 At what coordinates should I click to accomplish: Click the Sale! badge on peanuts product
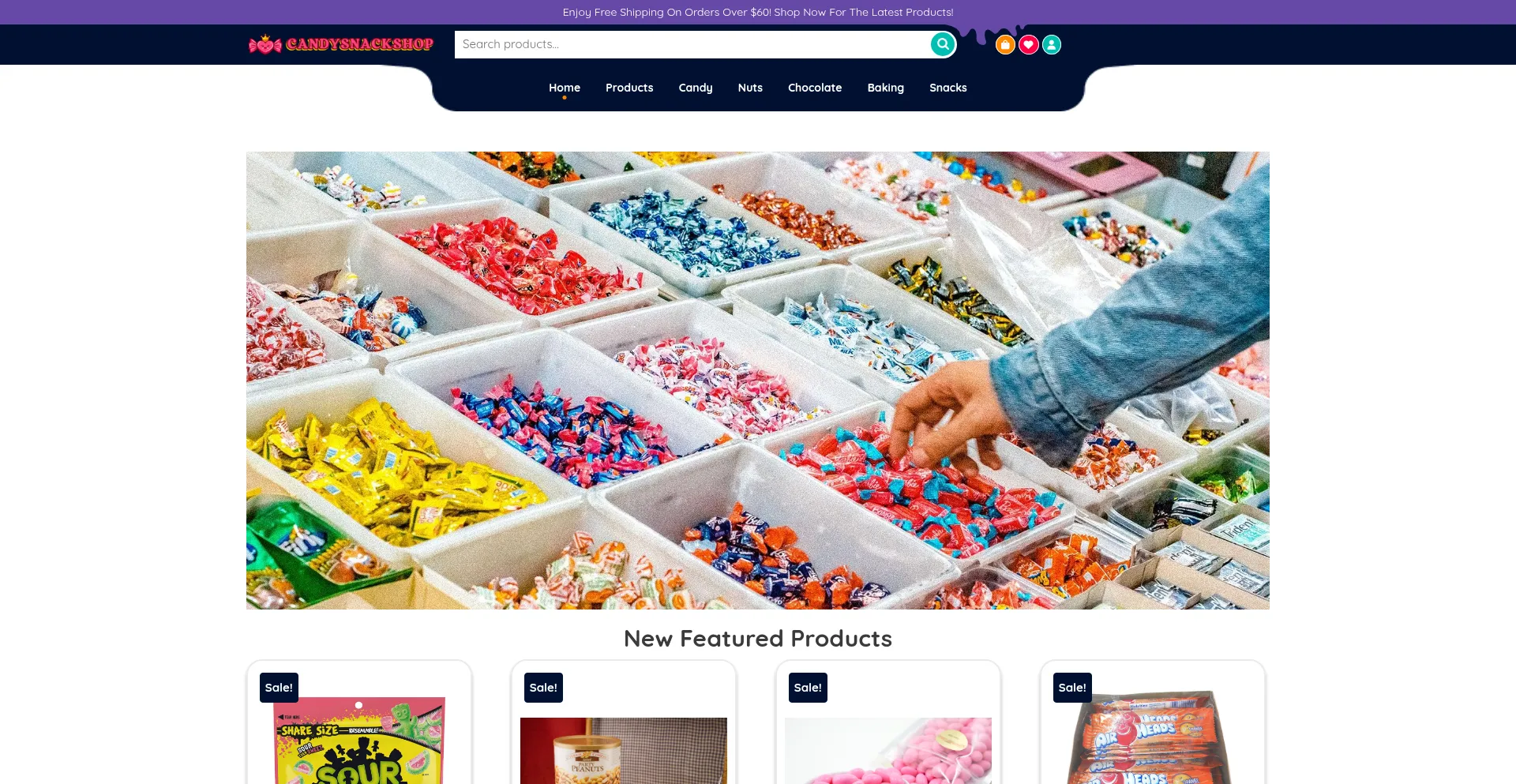[543, 688]
